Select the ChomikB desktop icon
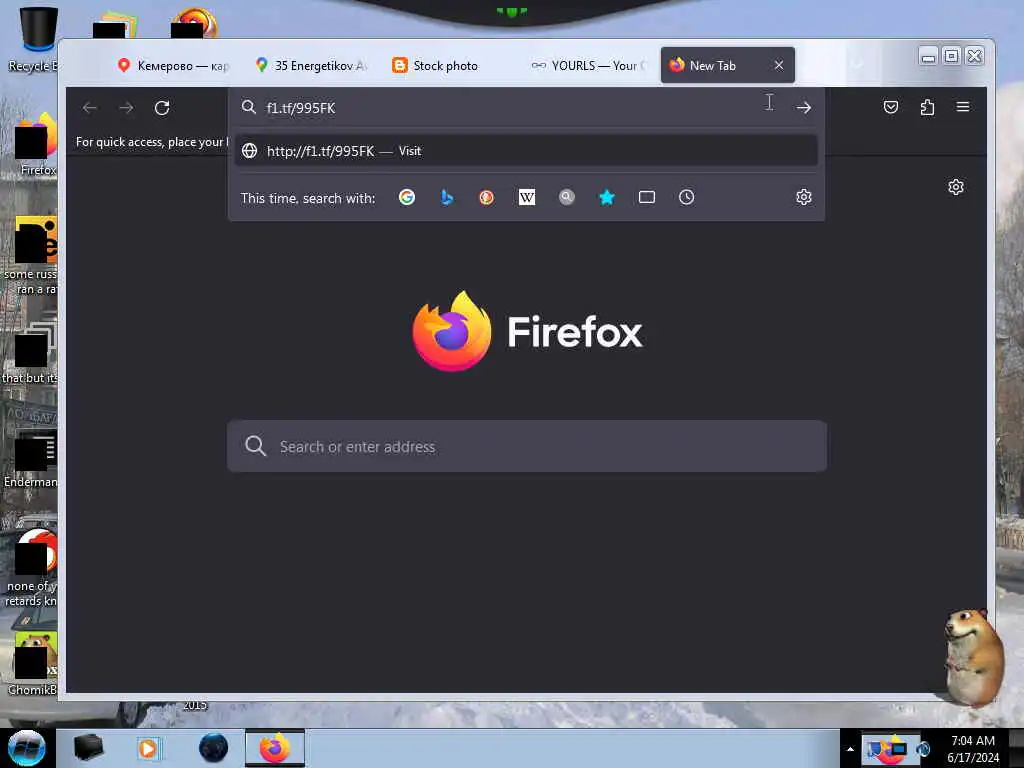Viewport: 1024px width, 768px height. [x=34, y=664]
